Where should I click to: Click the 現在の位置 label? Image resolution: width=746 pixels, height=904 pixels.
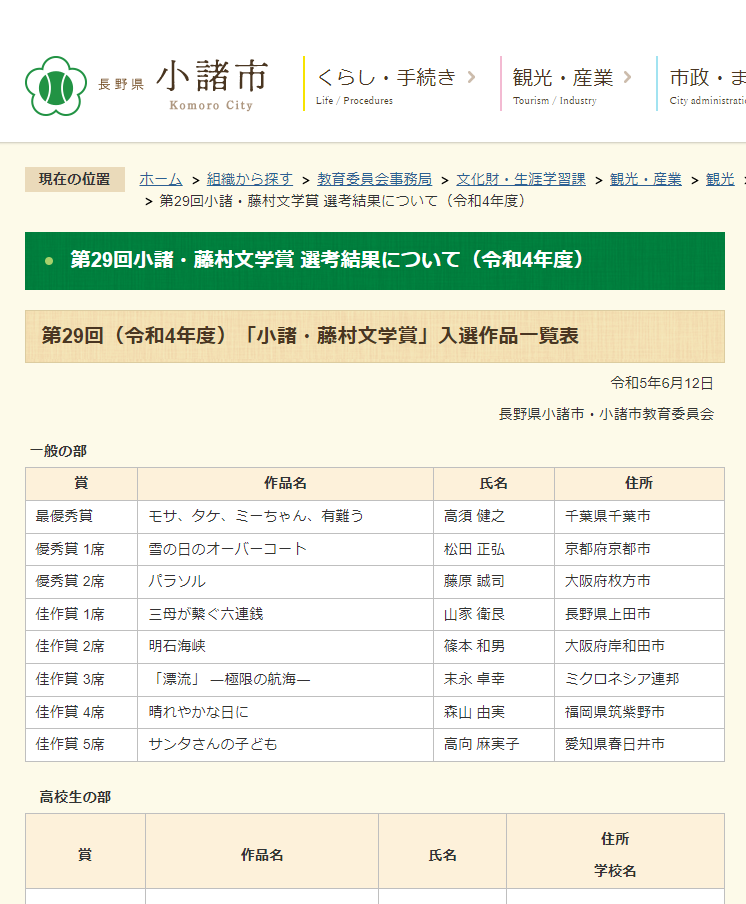(x=75, y=179)
